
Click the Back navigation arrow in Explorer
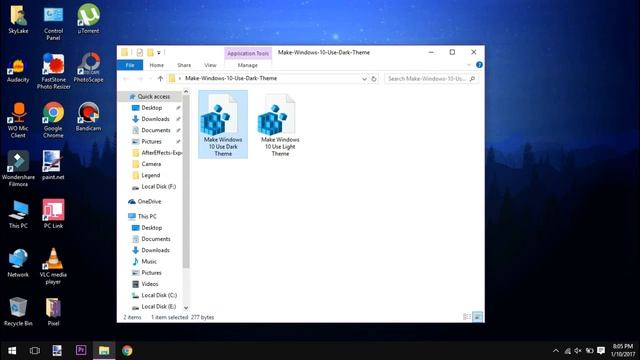126,78
